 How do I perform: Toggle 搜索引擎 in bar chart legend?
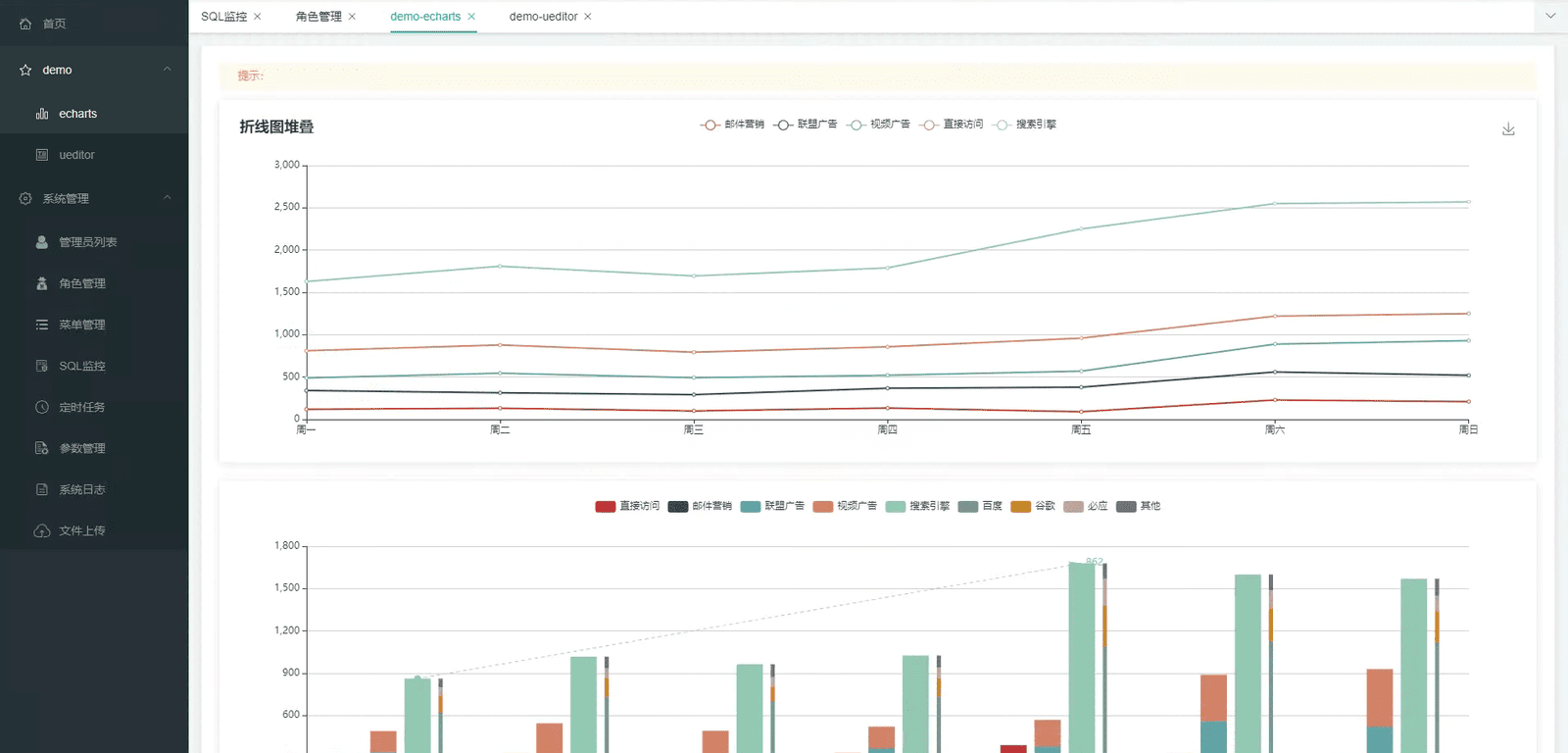tap(917, 506)
